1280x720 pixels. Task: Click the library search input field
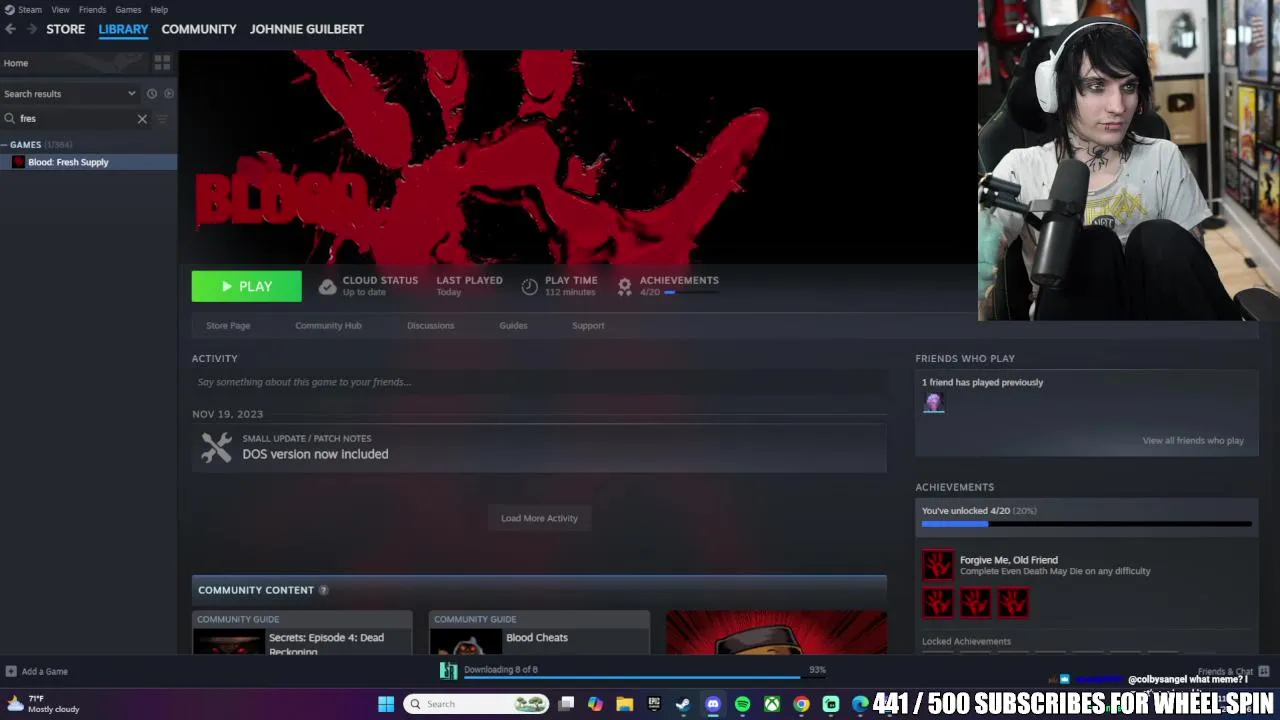(75, 118)
